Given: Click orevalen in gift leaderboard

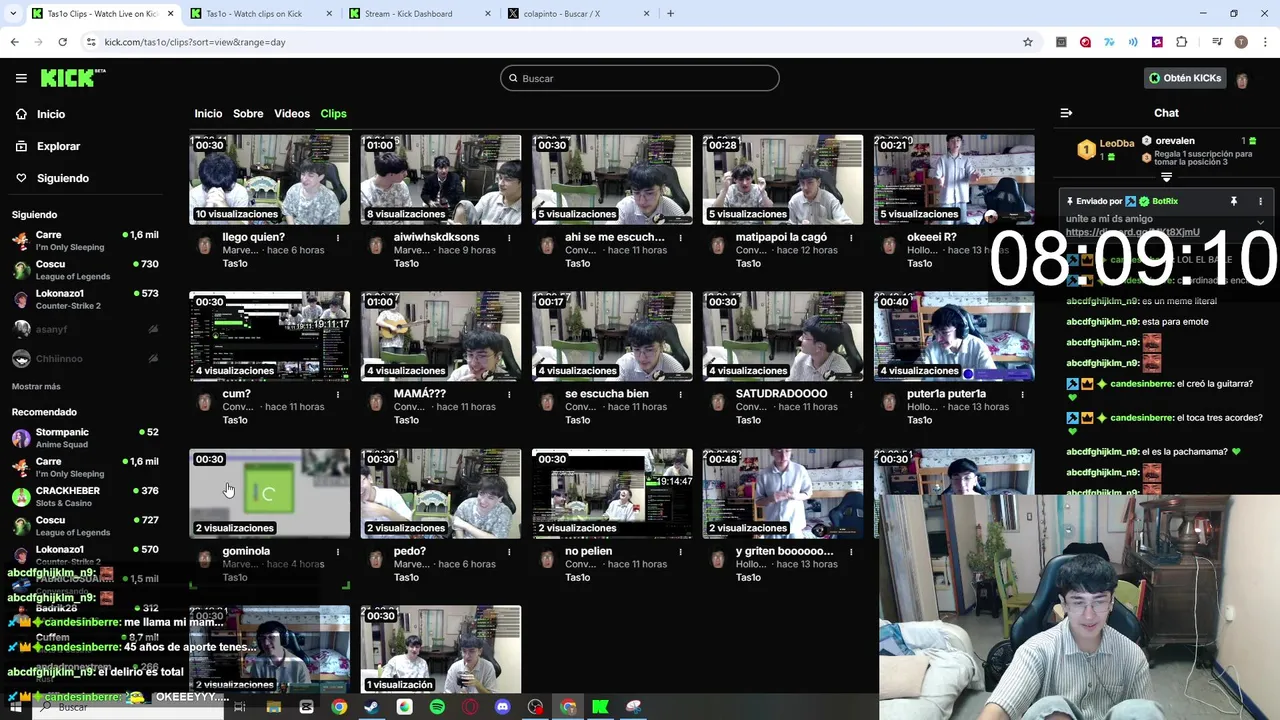Looking at the screenshot, I should click(x=1175, y=141).
